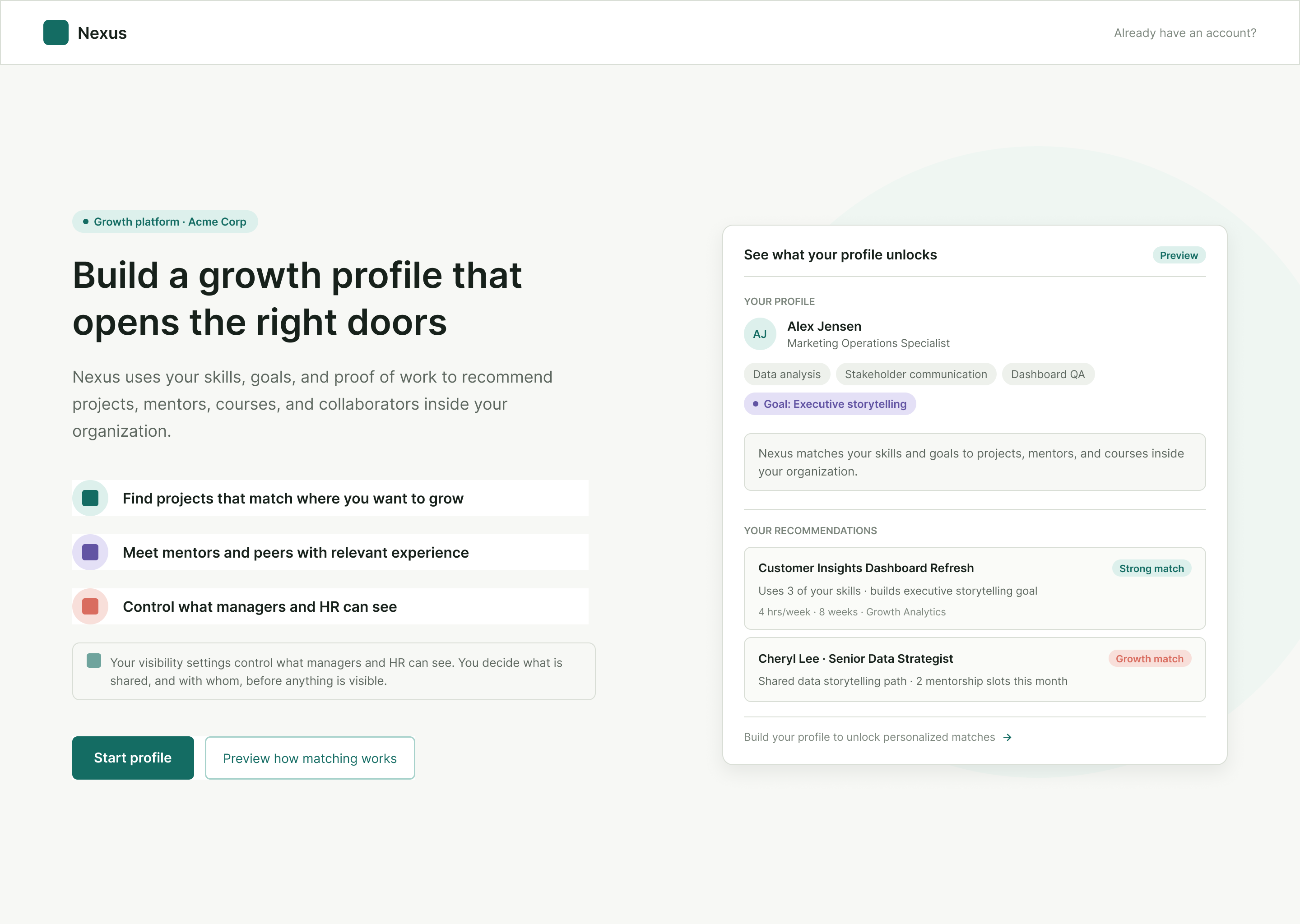Click the teal projects feature icon

click(x=90, y=499)
